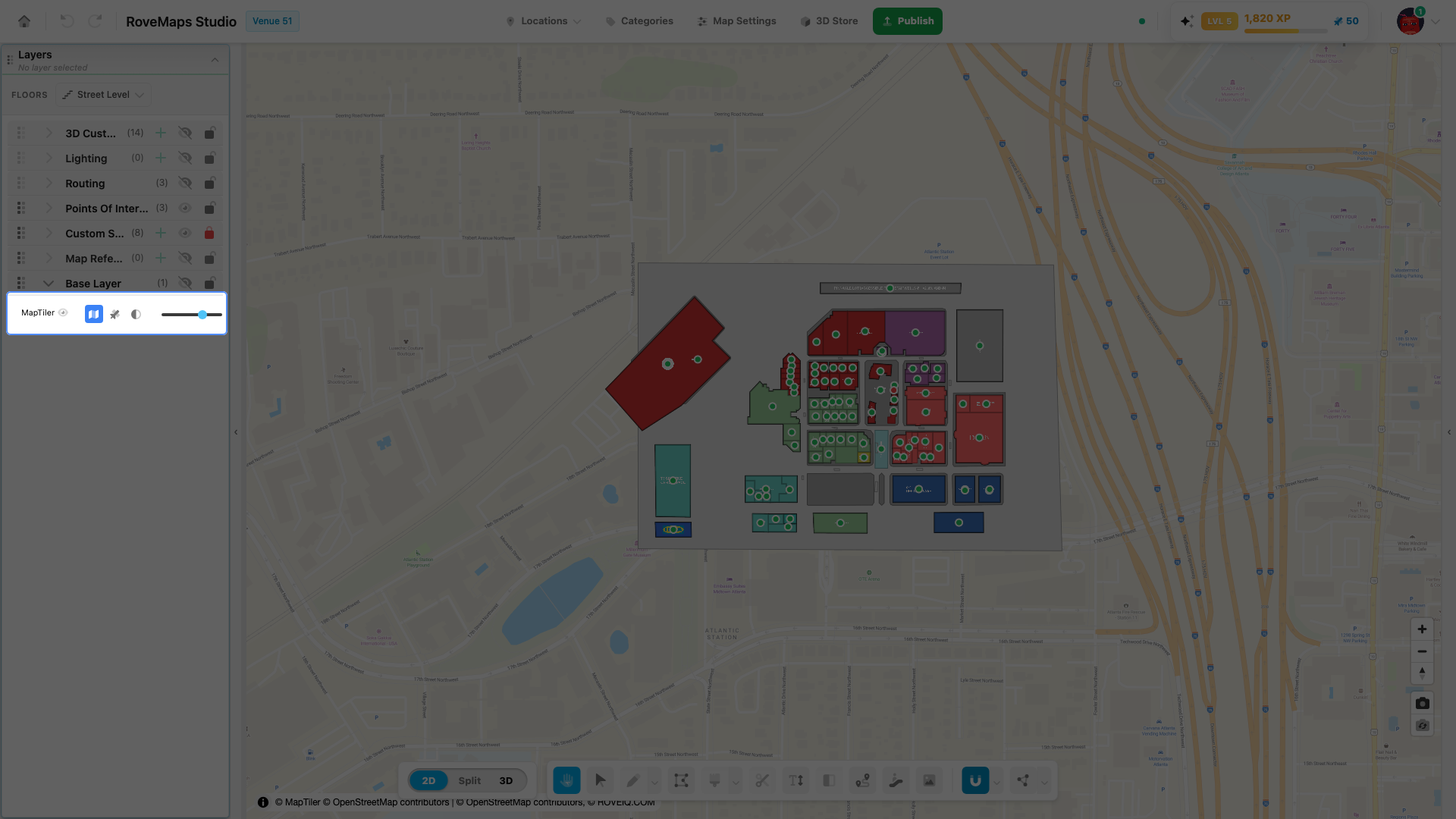Hide the Points Of Inter... layer
The image size is (1456, 819).
pos(185,209)
